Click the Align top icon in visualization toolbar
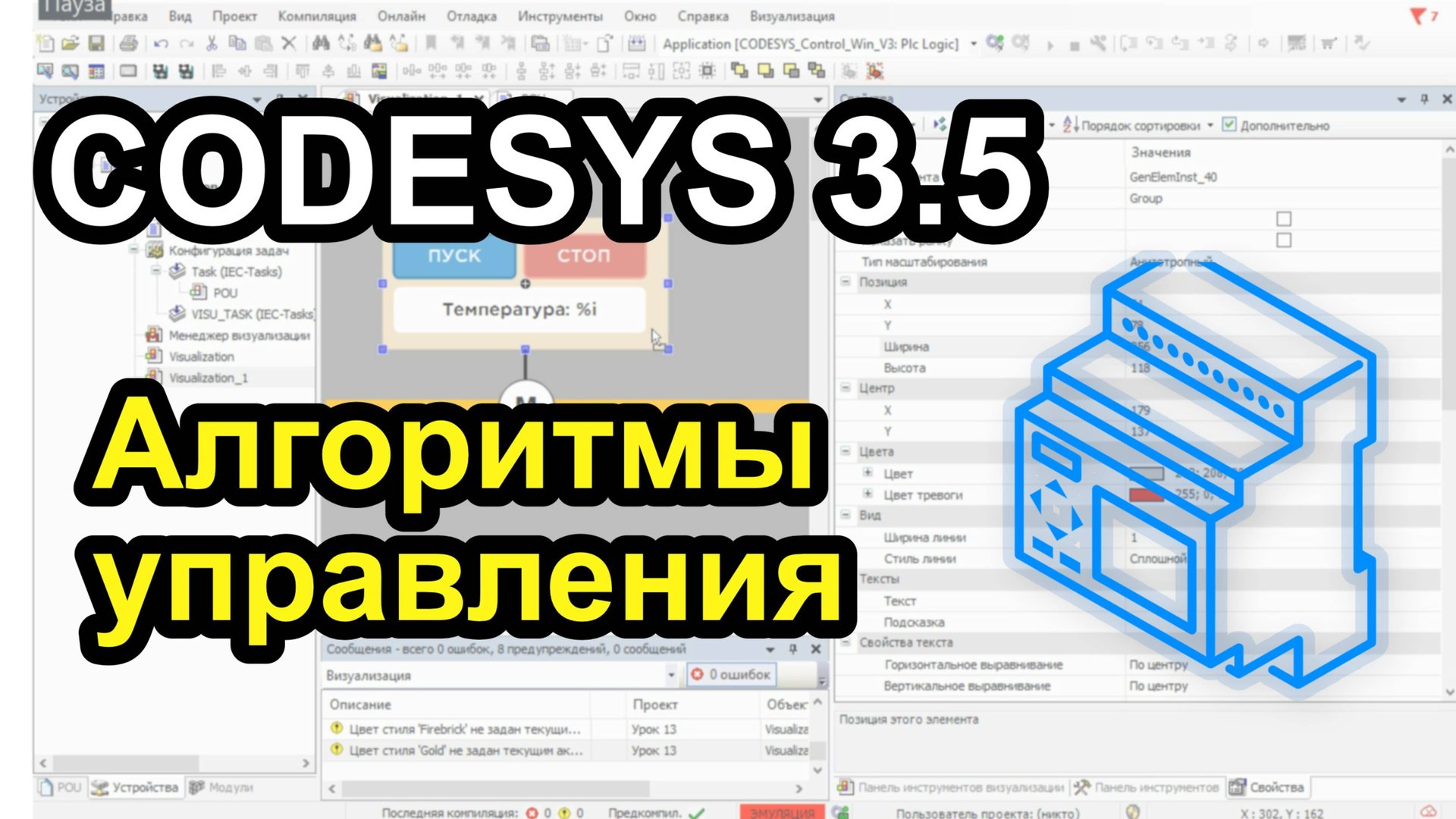 click(x=303, y=72)
